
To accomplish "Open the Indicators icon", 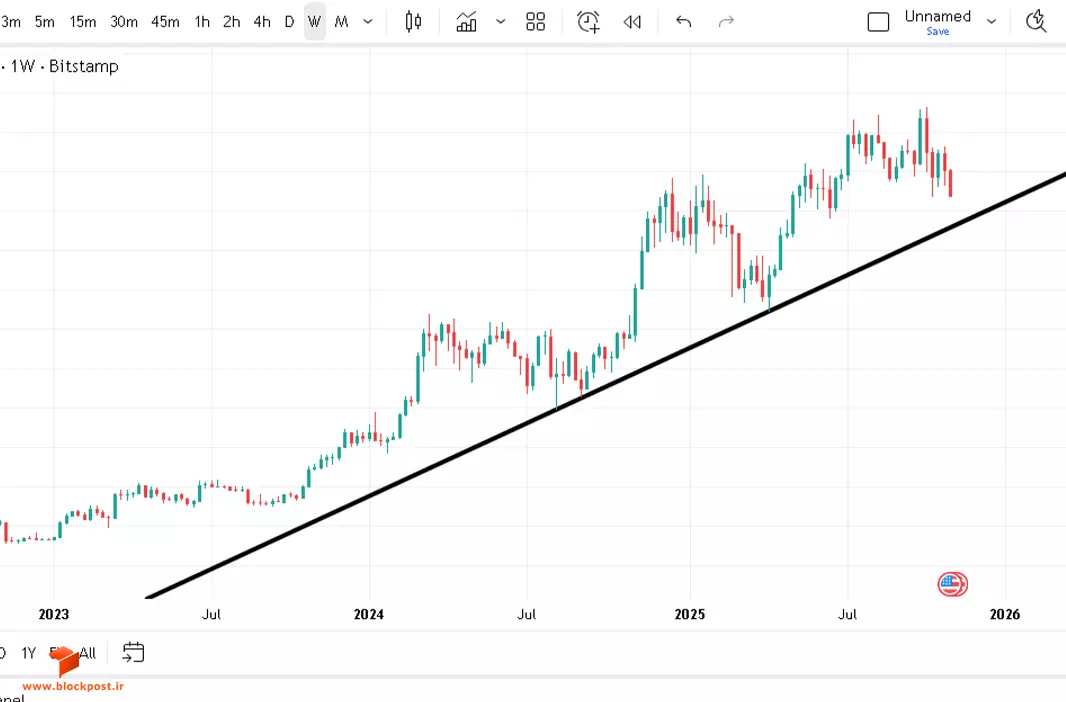I will point(466,22).
